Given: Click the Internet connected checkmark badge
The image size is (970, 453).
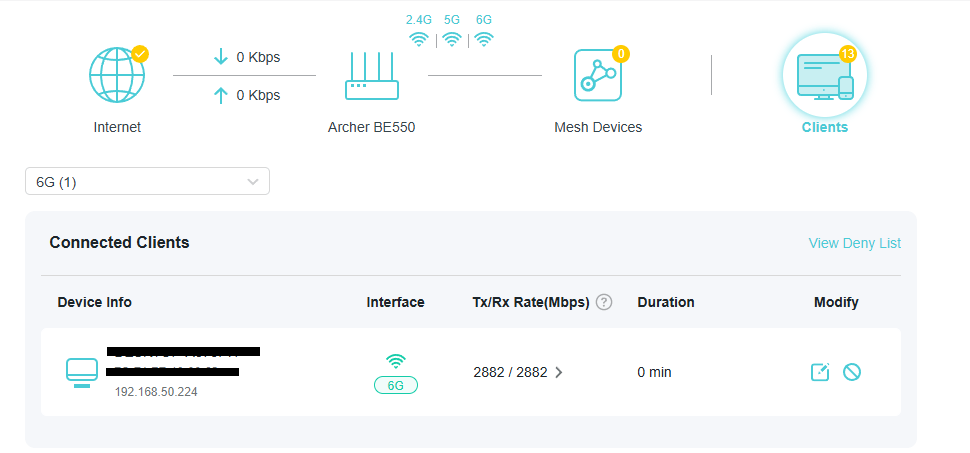Looking at the screenshot, I should tap(140, 54).
